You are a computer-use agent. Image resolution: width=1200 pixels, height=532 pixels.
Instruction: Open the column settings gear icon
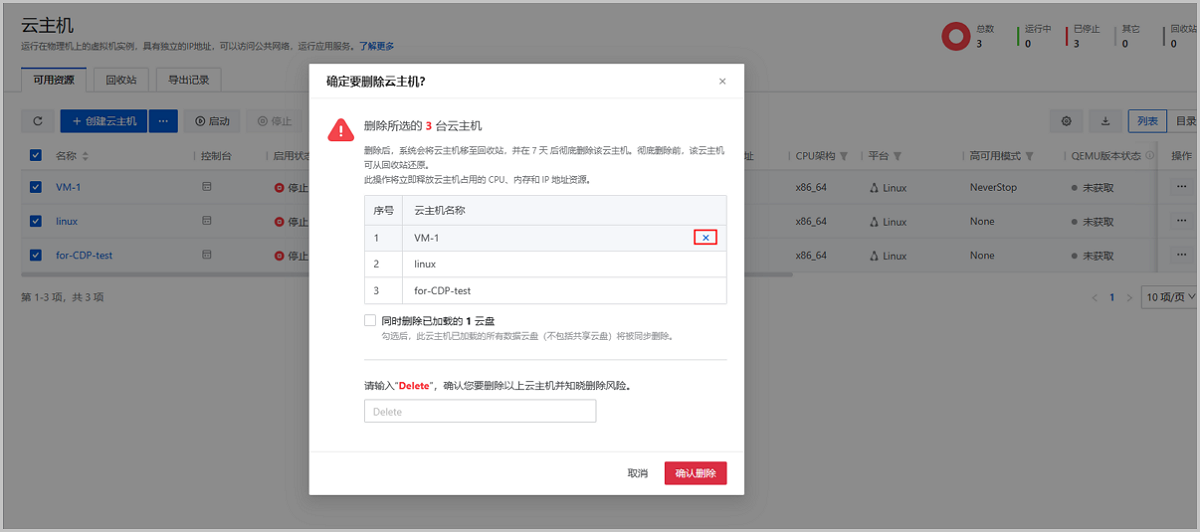pos(1066,121)
